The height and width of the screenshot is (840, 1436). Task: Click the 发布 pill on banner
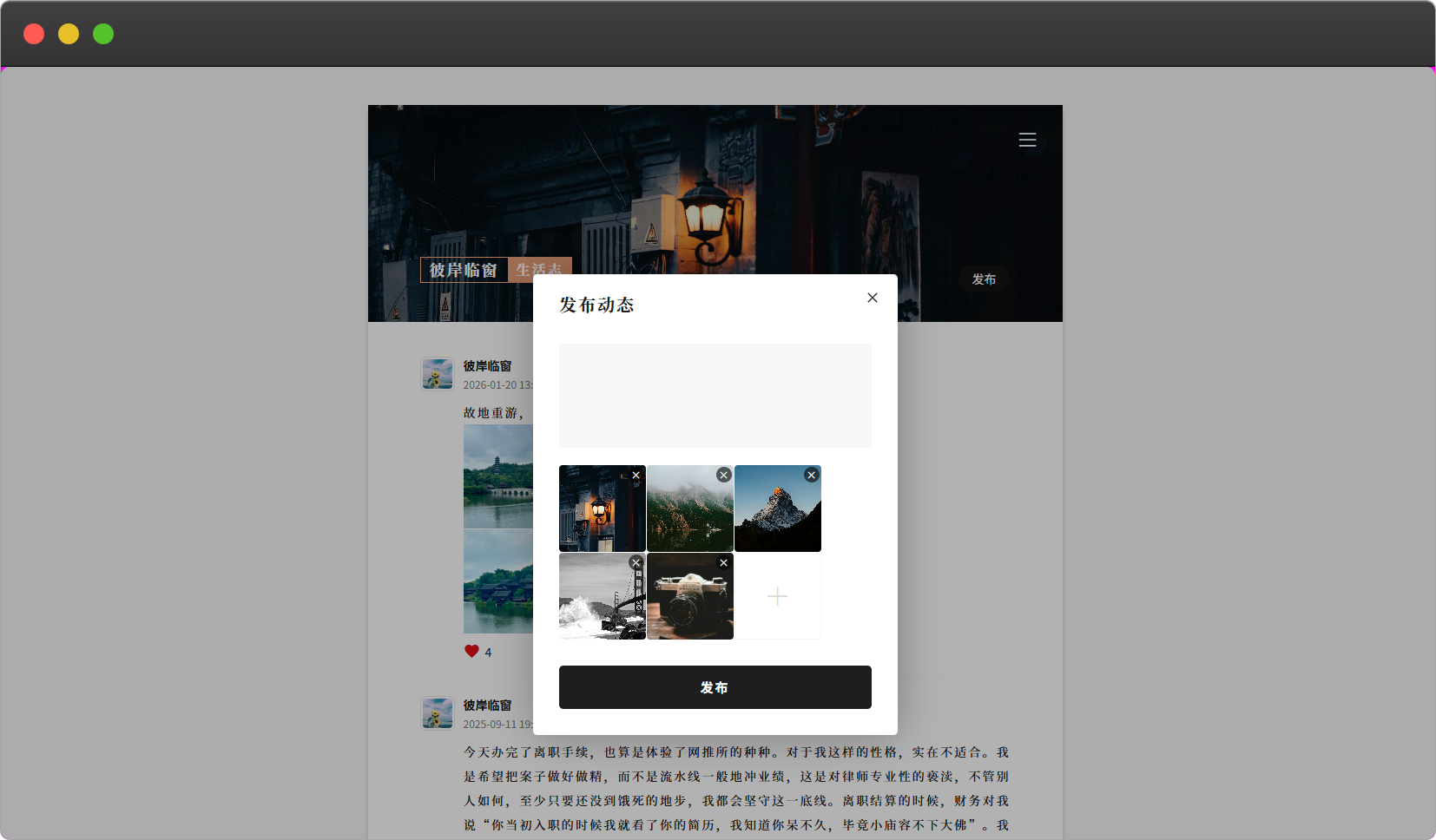pos(985,279)
